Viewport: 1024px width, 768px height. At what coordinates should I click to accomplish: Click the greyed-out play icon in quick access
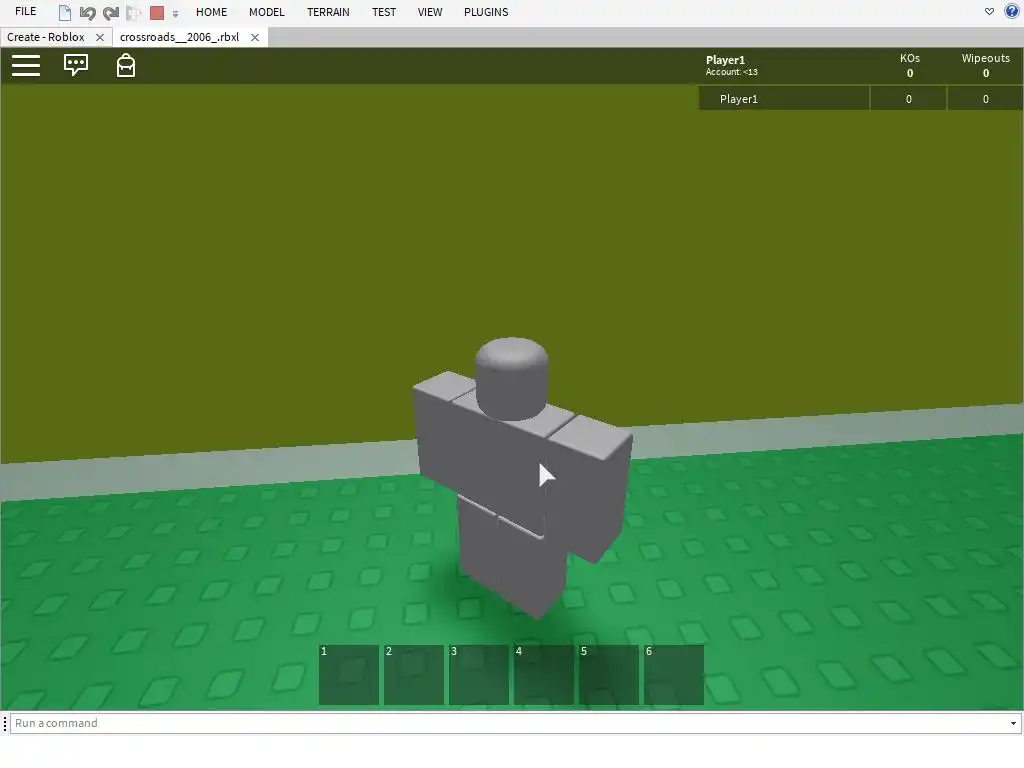tap(134, 12)
